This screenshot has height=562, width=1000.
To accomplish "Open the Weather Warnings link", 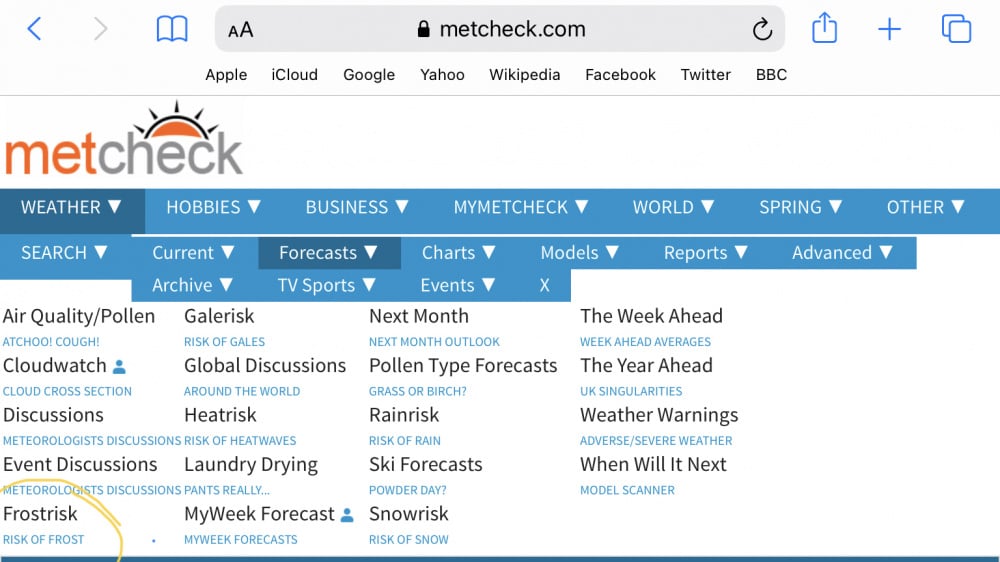I will coord(659,415).
